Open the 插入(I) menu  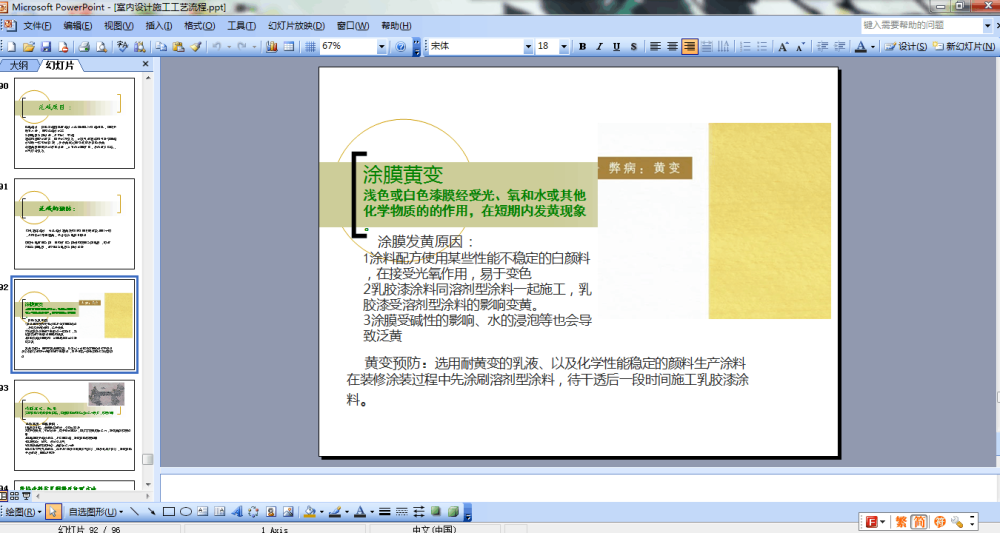[x=159, y=26]
